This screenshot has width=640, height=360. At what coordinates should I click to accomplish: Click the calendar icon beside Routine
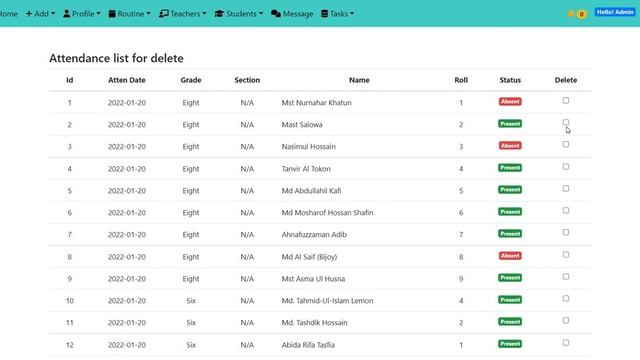(112, 13)
